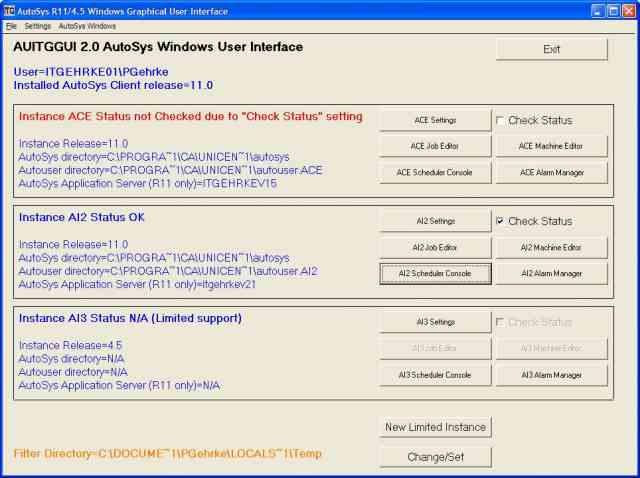This screenshot has height=478, width=640.
Task: Open the AI2 Alarm Manager
Action: [x=551, y=273]
